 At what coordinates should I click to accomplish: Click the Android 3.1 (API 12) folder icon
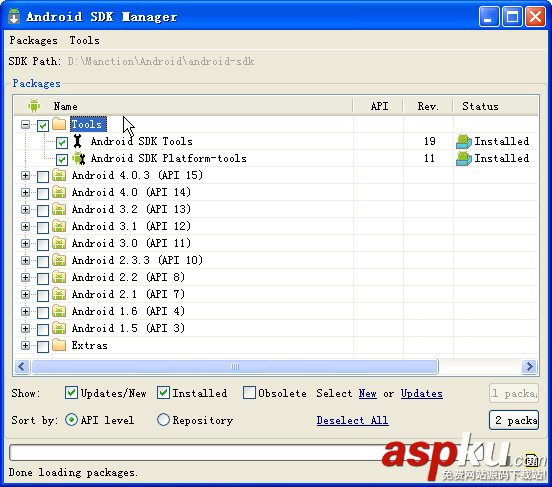click(x=59, y=226)
